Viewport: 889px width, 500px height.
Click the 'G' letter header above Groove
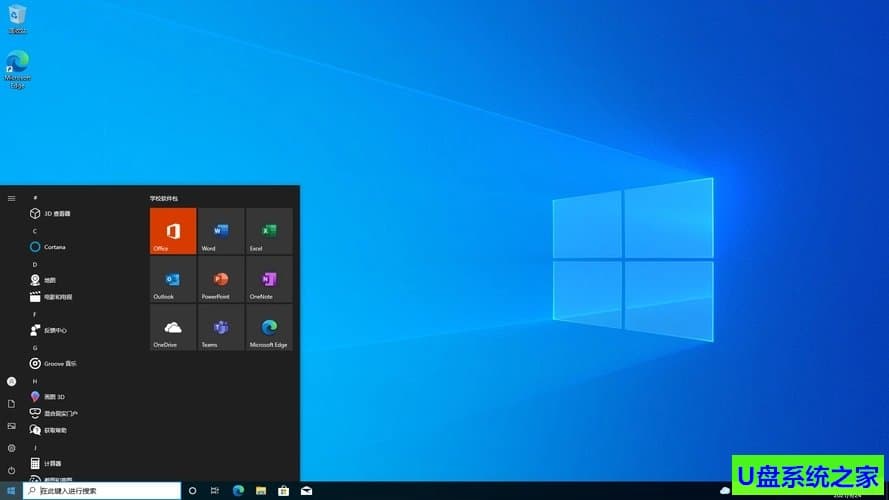(x=35, y=348)
